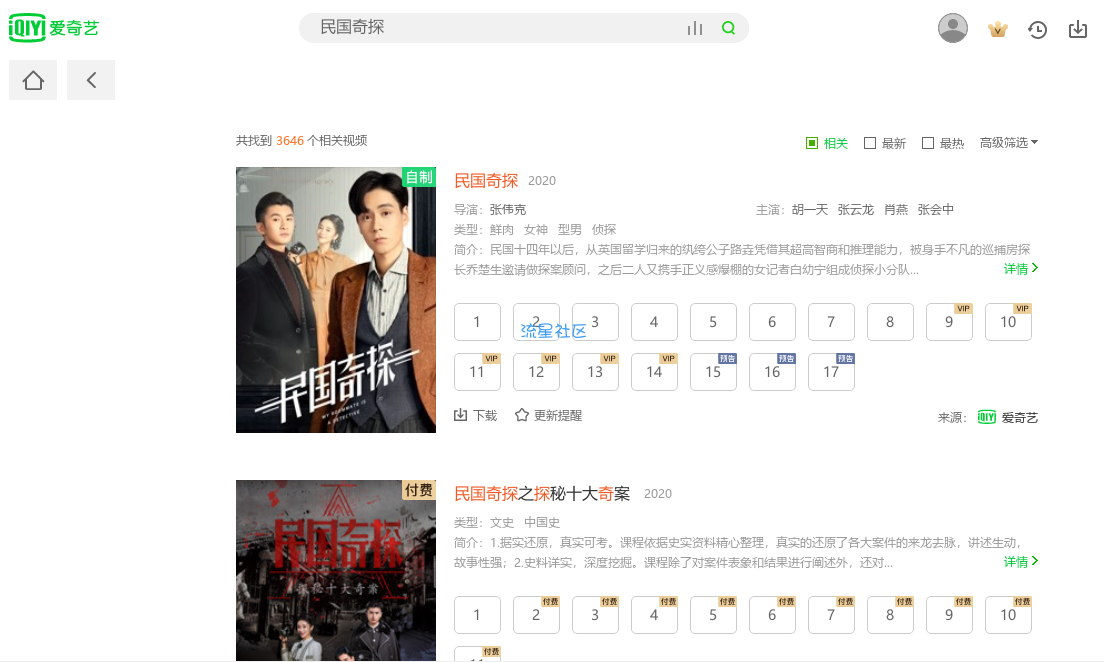Expand 详情 for 探秘十大奇案 description
1104x662 pixels.
1021,561
